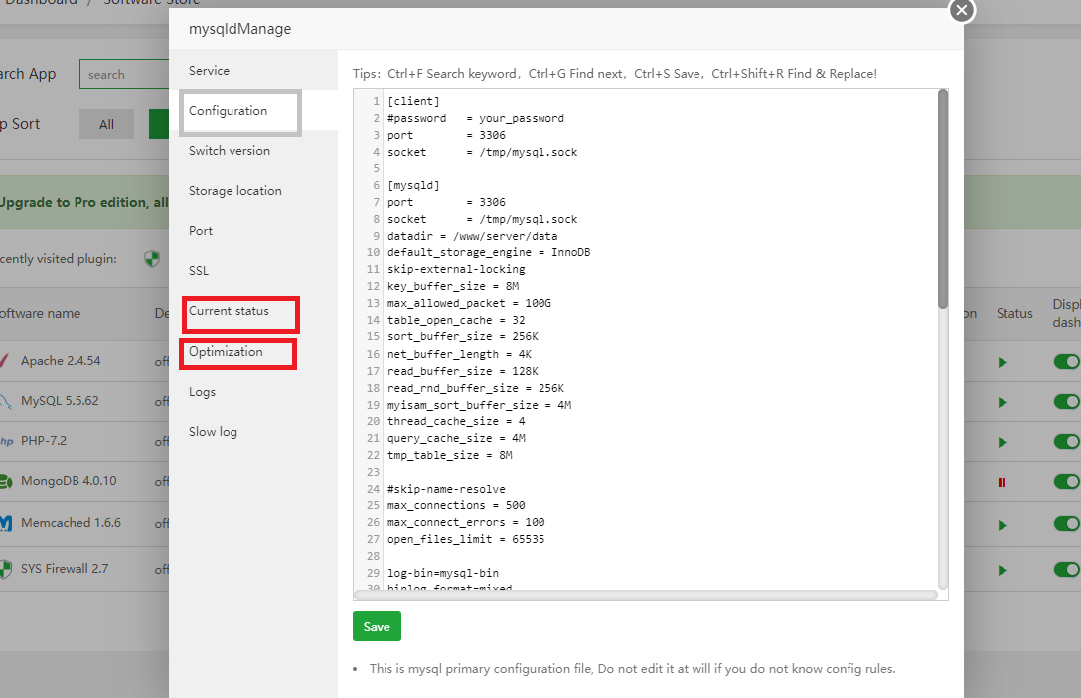The width and height of the screenshot is (1081, 698).
Task: Click the 'query_cache_size = 4M' line
Action: 456,438
